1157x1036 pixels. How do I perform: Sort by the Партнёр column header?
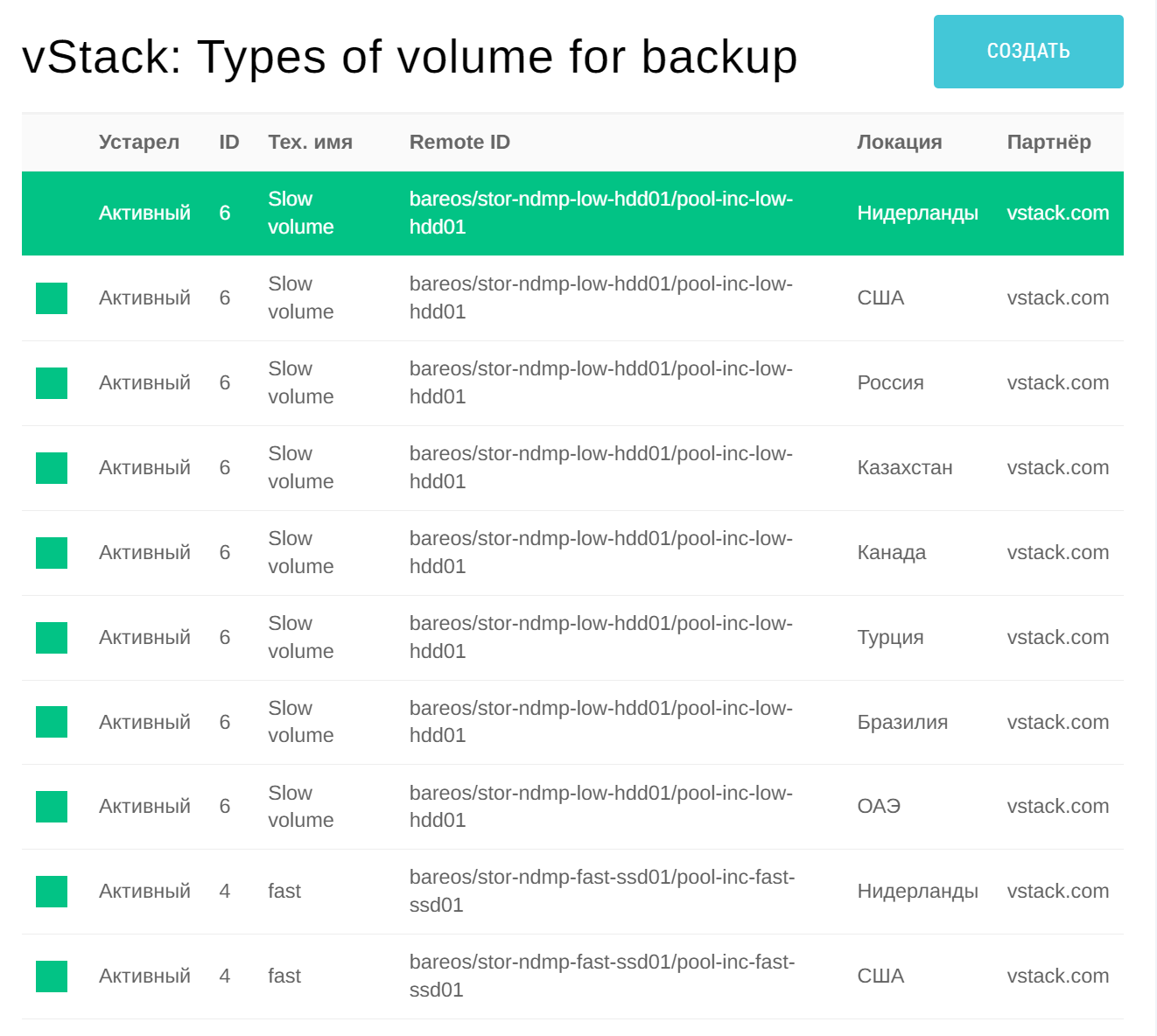coord(1049,142)
